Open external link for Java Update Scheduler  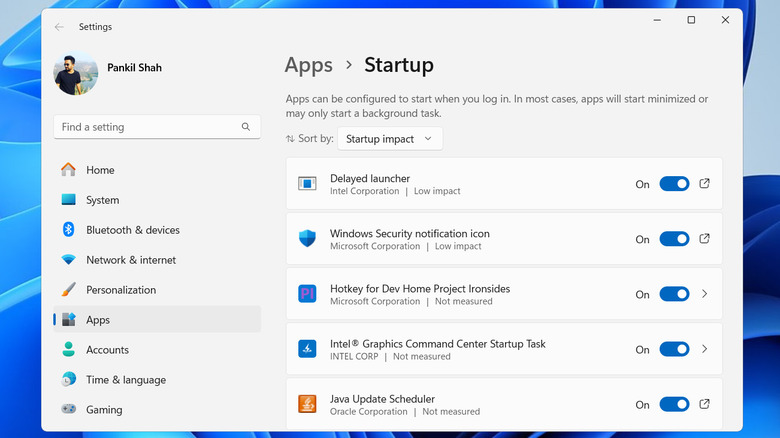click(704, 404)
